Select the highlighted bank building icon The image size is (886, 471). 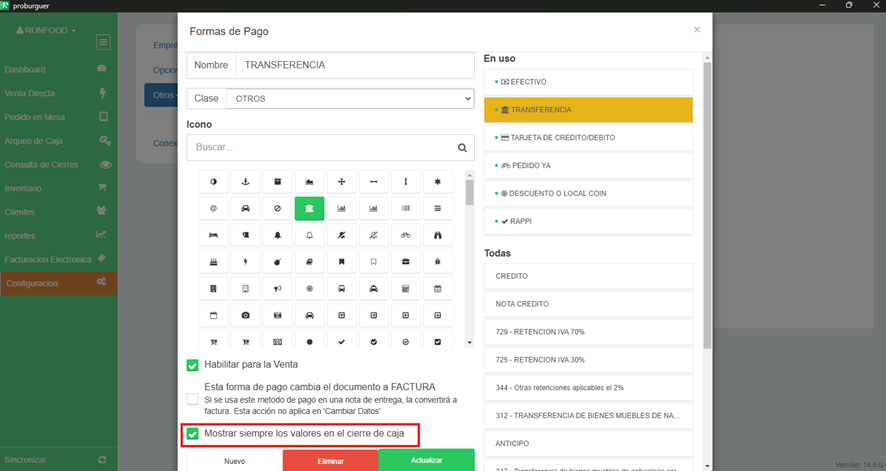310,208
